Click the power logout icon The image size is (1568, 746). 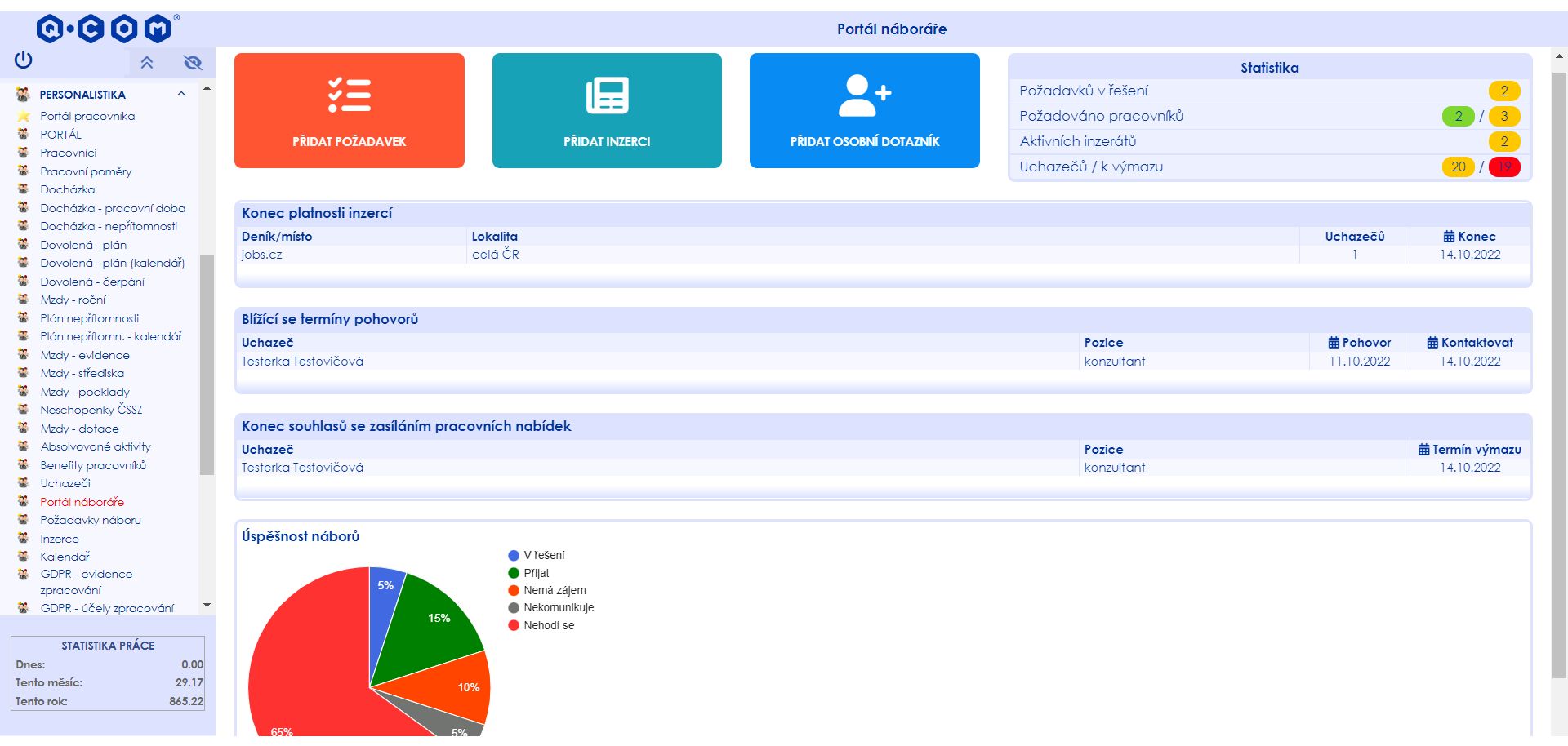23,60
